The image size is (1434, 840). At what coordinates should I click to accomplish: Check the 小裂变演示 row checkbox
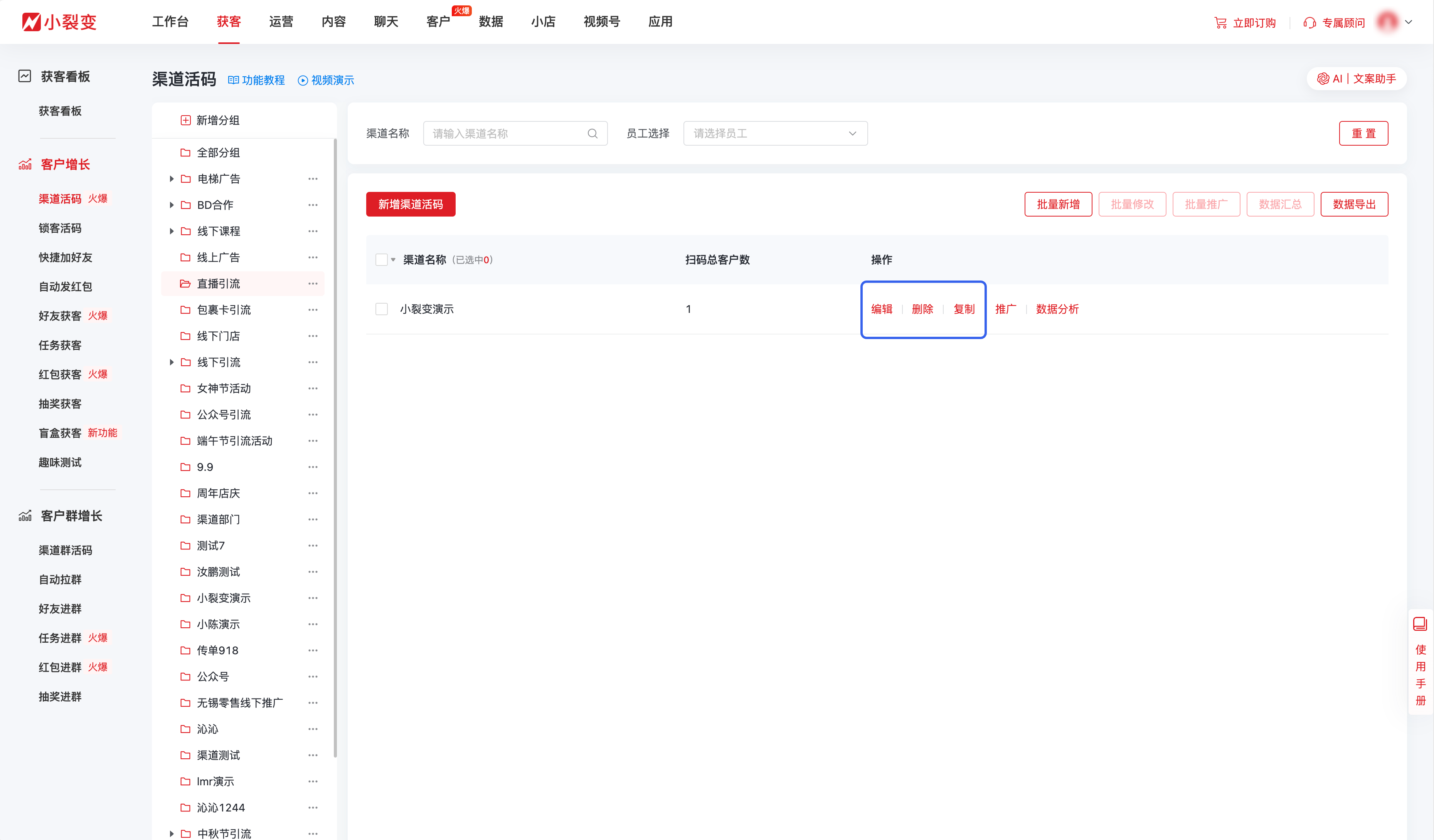click(x=381, y=309)
